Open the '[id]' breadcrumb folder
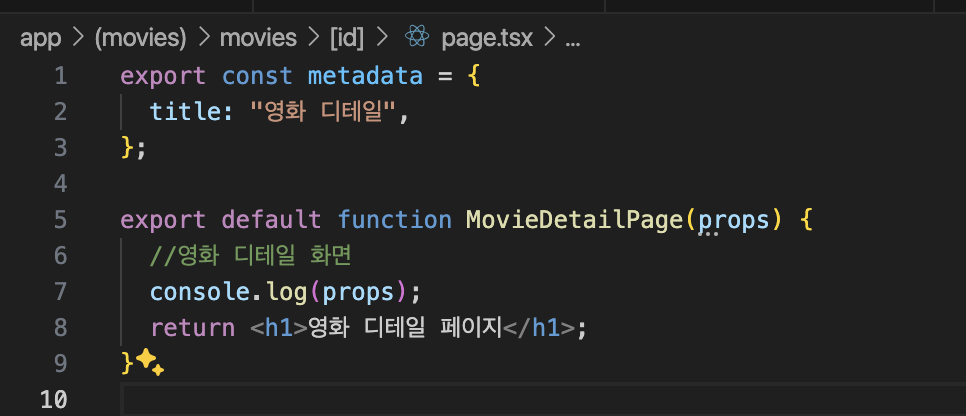This screenshot has height=416, width=966. pos(347,39)
